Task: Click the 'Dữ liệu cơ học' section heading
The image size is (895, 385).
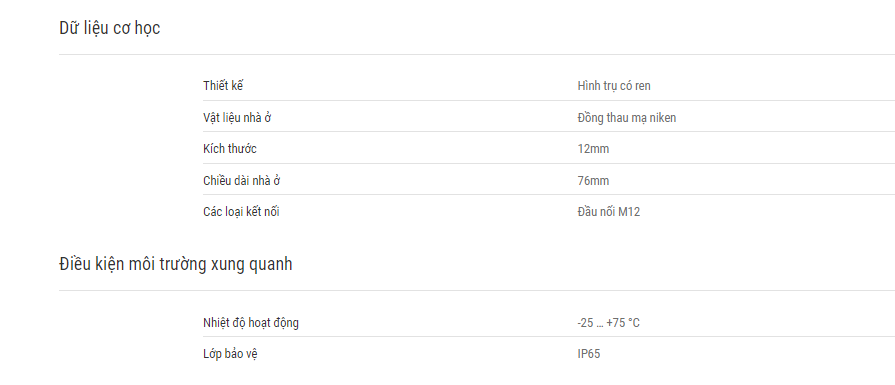Action: [110, 28]
